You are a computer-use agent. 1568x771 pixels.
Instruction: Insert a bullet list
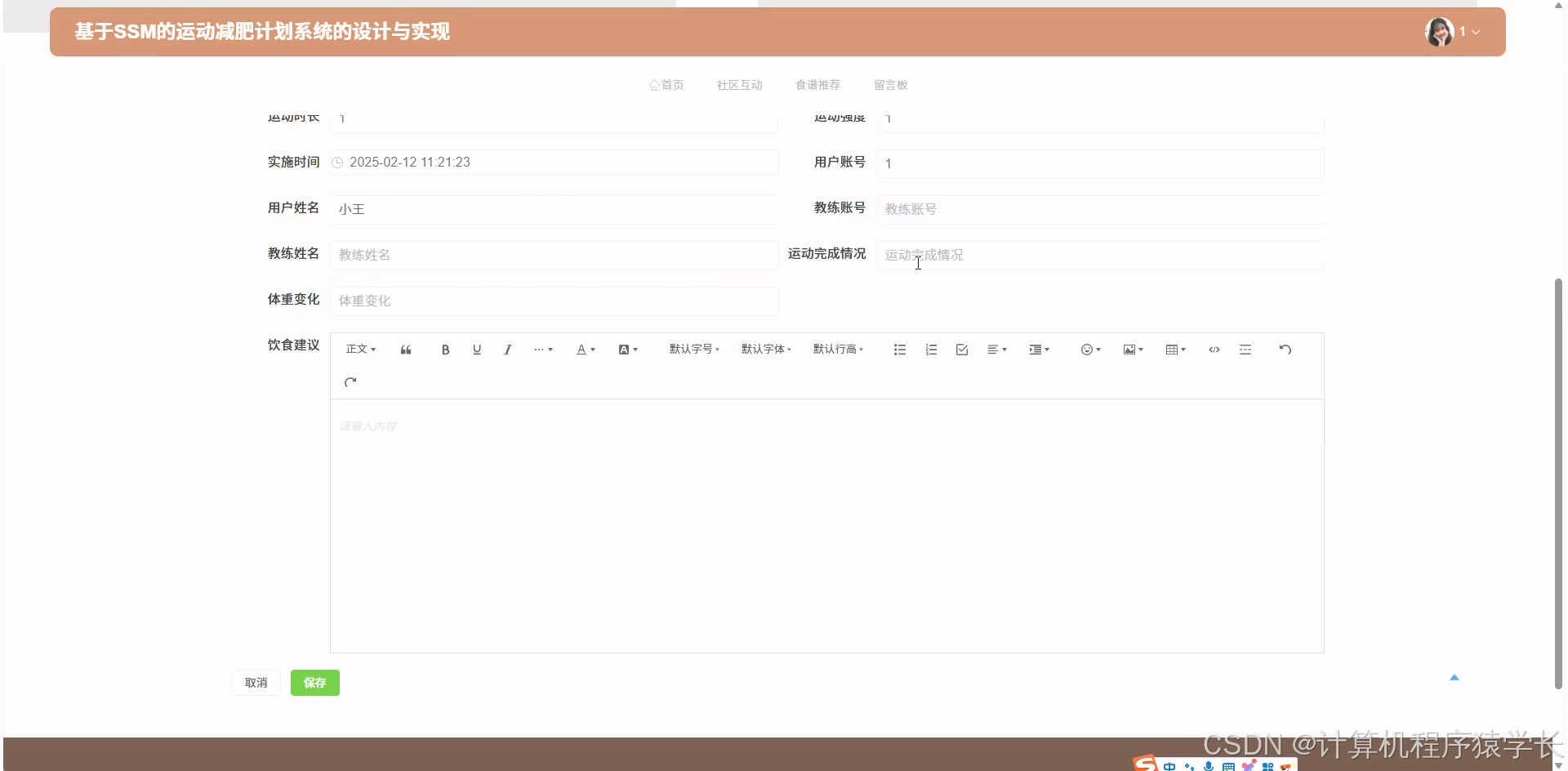[x=899, y=349]
